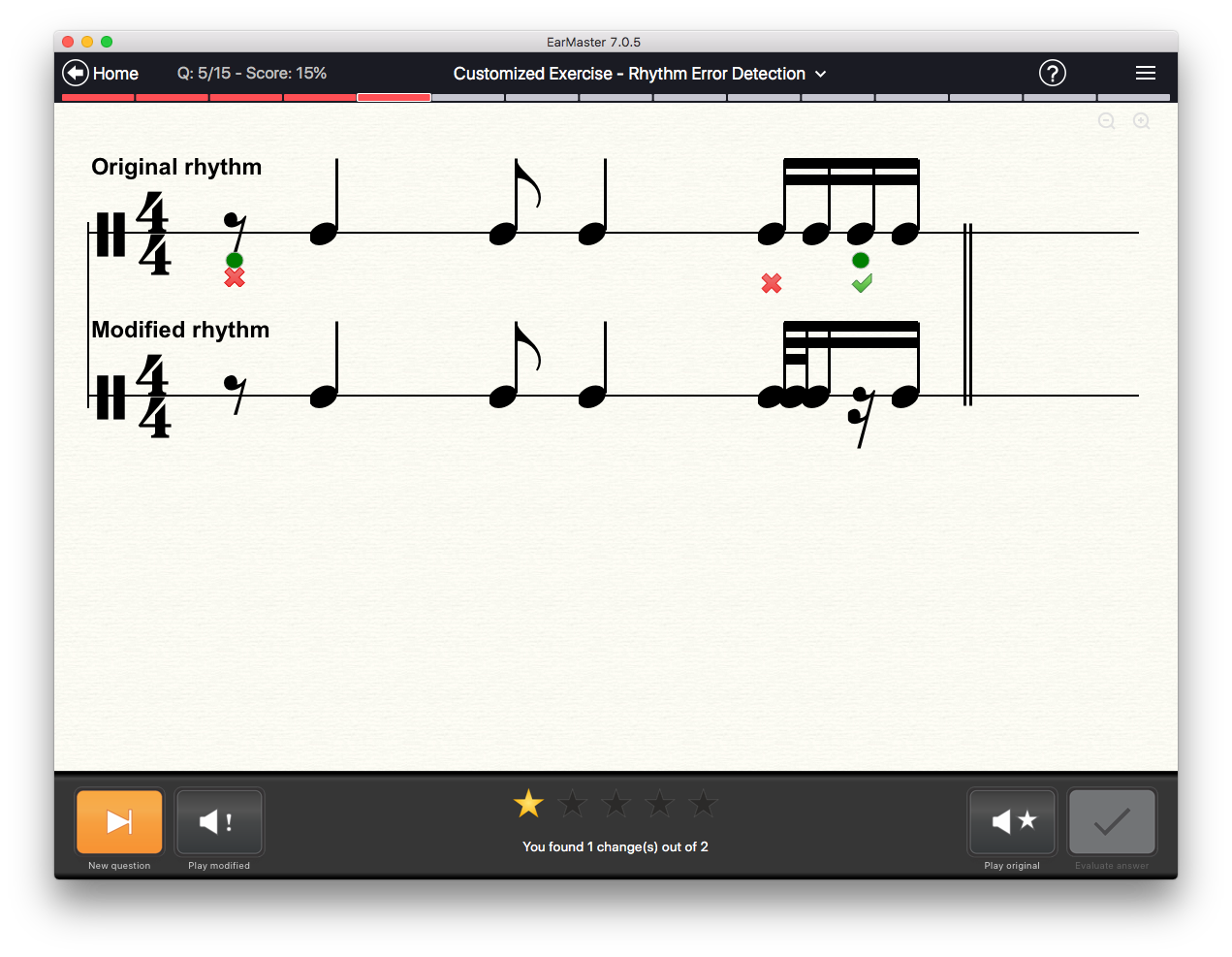Select the sixteenth rest in modified rhythm
The image size is (1232, 957).
861,417
